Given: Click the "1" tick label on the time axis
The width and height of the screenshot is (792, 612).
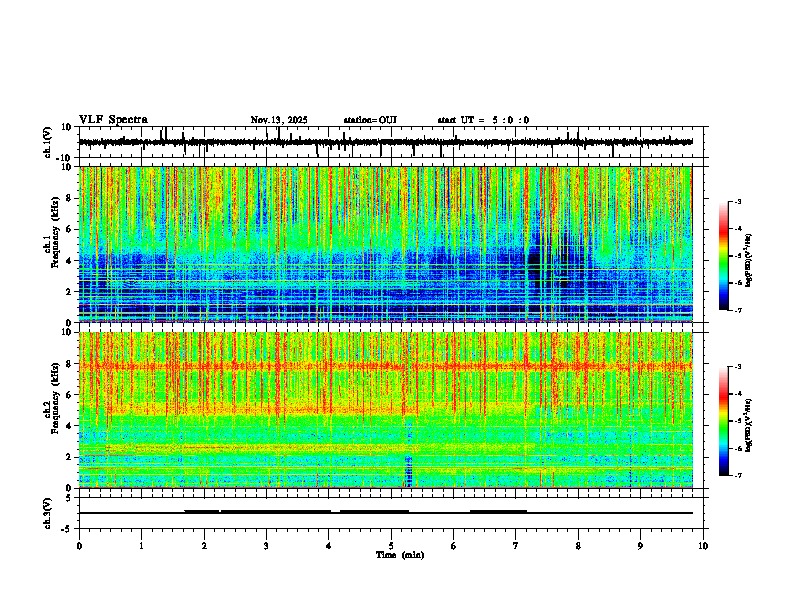Looking at the screenshot, I should (x=141, y=546).
